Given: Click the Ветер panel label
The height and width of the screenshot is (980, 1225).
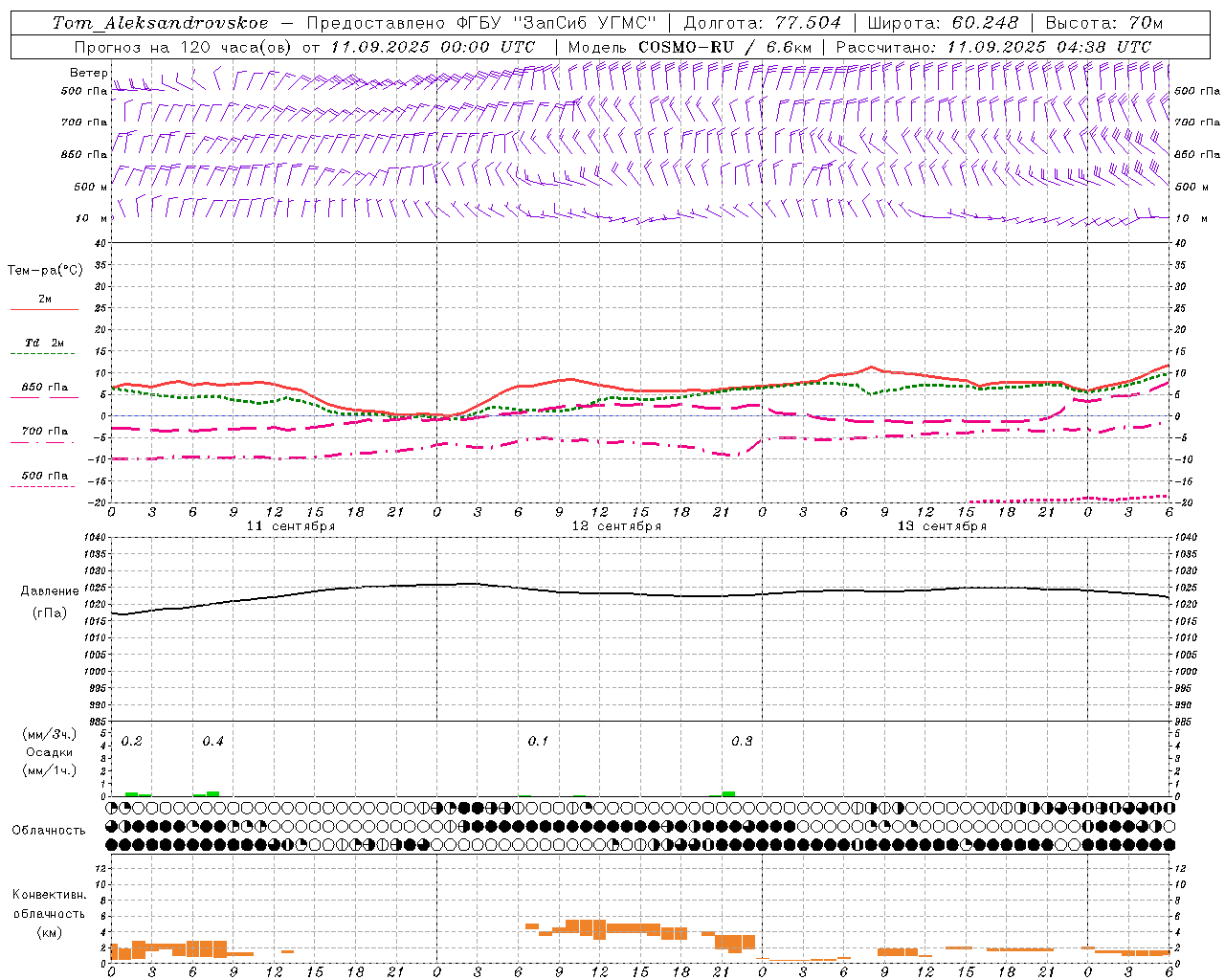Looking at the screenshot, I should tap(89, 73).
